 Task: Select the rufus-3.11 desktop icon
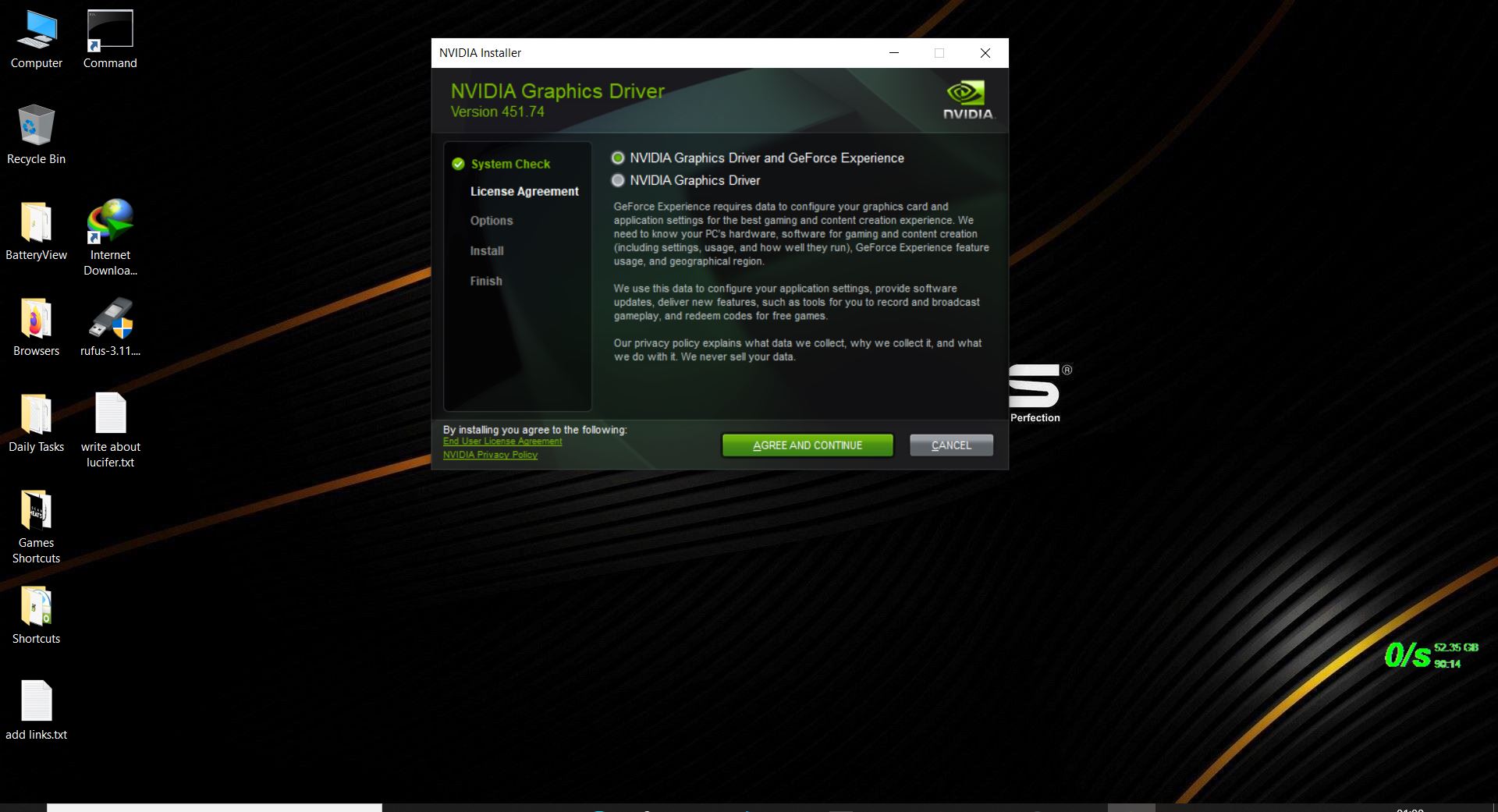[110, 327]
